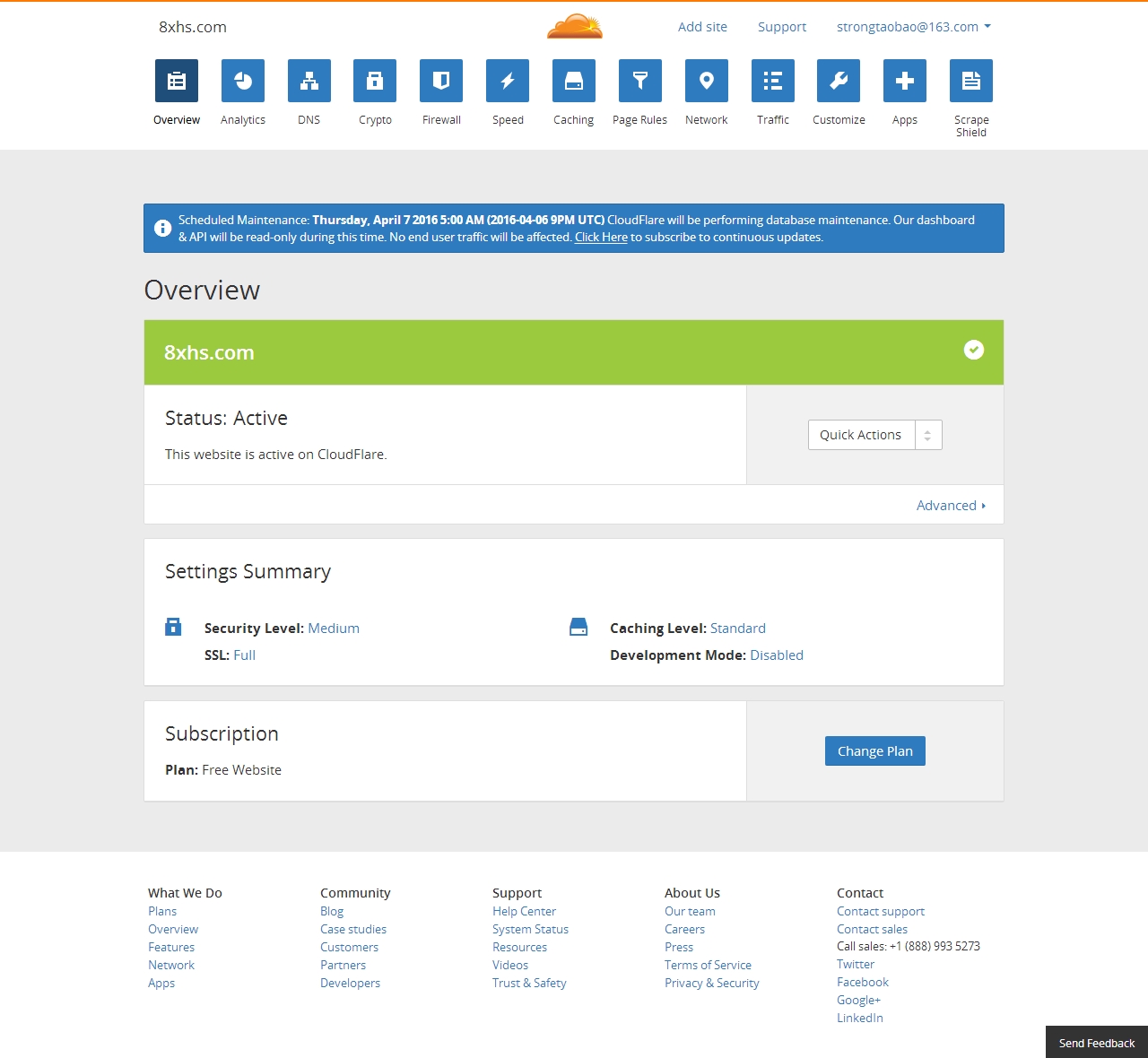Open the footer Customers link
1148x1058 pixels.
click(x=350, y=947)
